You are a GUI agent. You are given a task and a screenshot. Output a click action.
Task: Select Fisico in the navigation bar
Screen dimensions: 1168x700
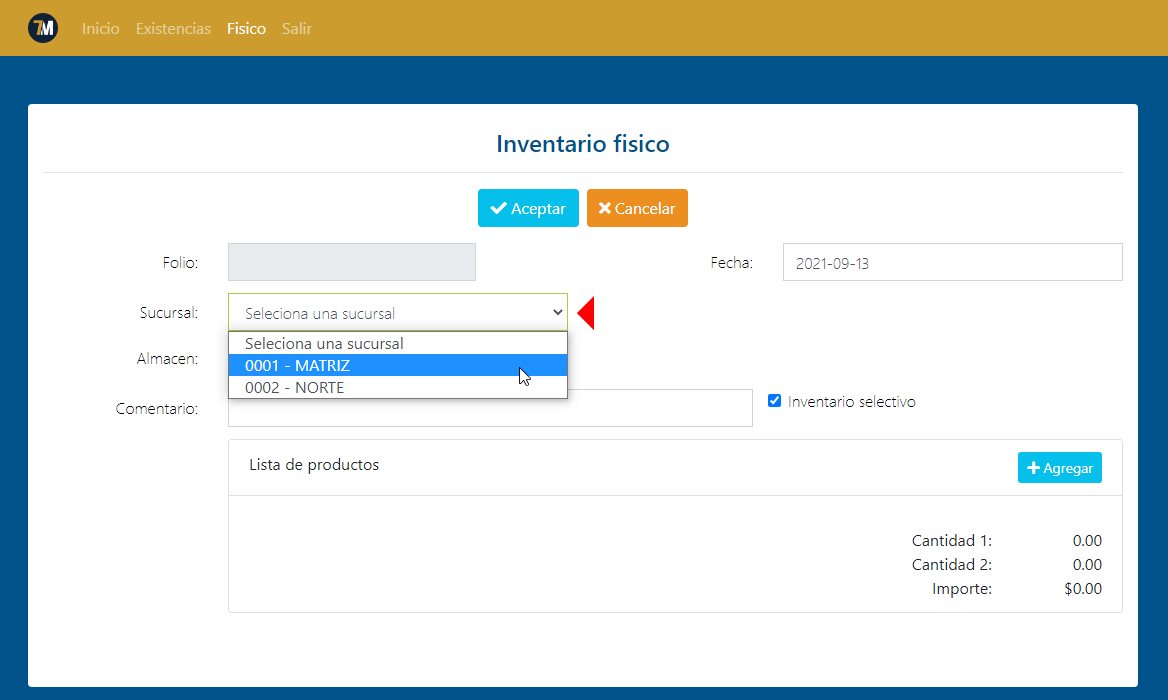[246, 28]
